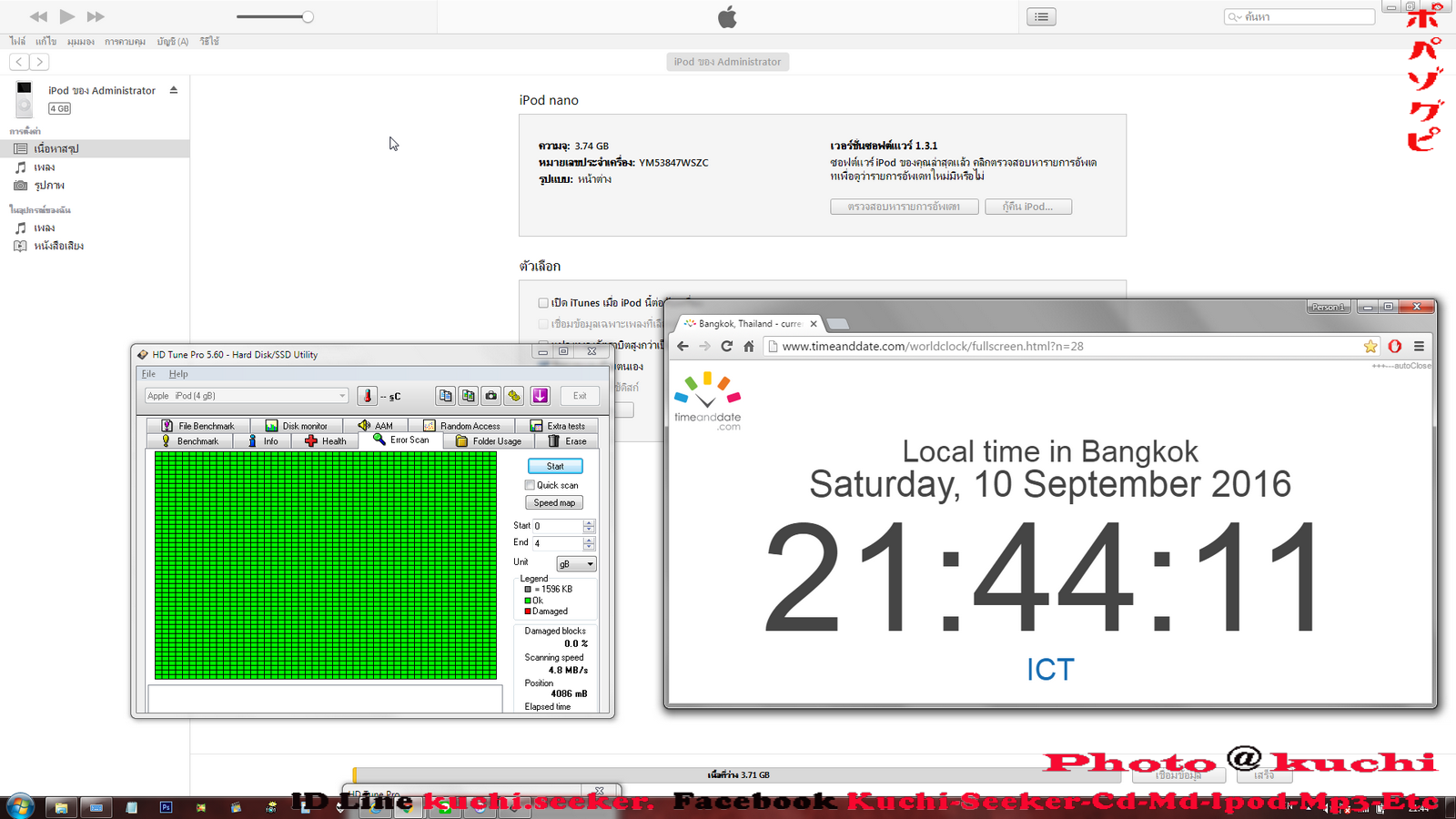
Task: Click the iTunes rewind button
Action: [x=38, y=16]
